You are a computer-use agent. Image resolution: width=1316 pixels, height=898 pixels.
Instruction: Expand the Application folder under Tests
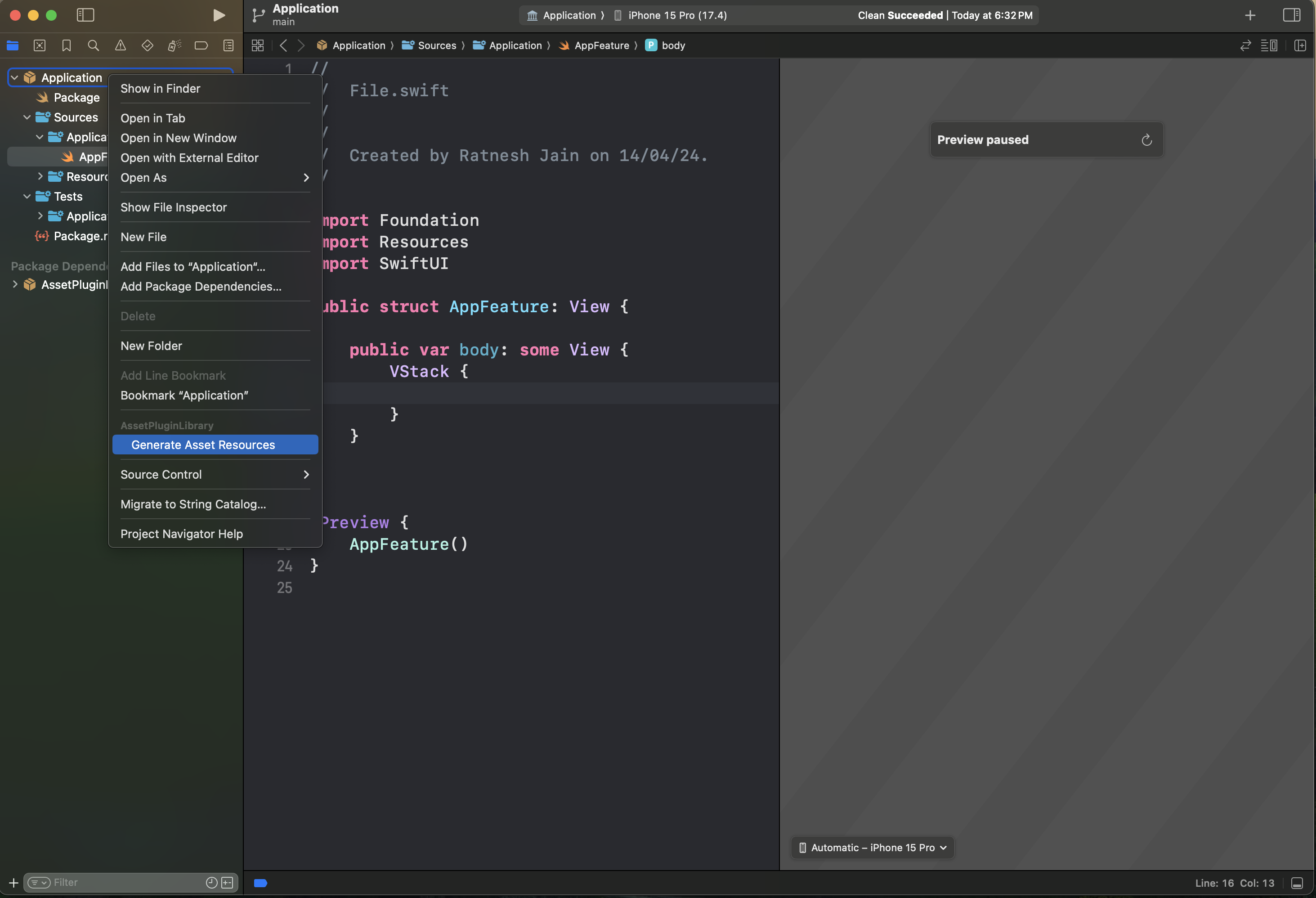(40, 216)
